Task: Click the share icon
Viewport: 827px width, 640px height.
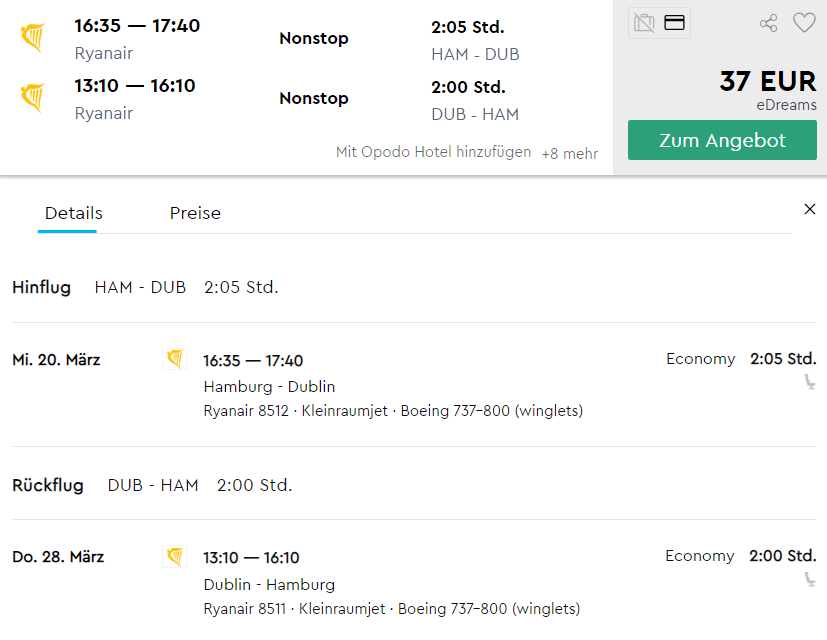Action: click(768, 22)
